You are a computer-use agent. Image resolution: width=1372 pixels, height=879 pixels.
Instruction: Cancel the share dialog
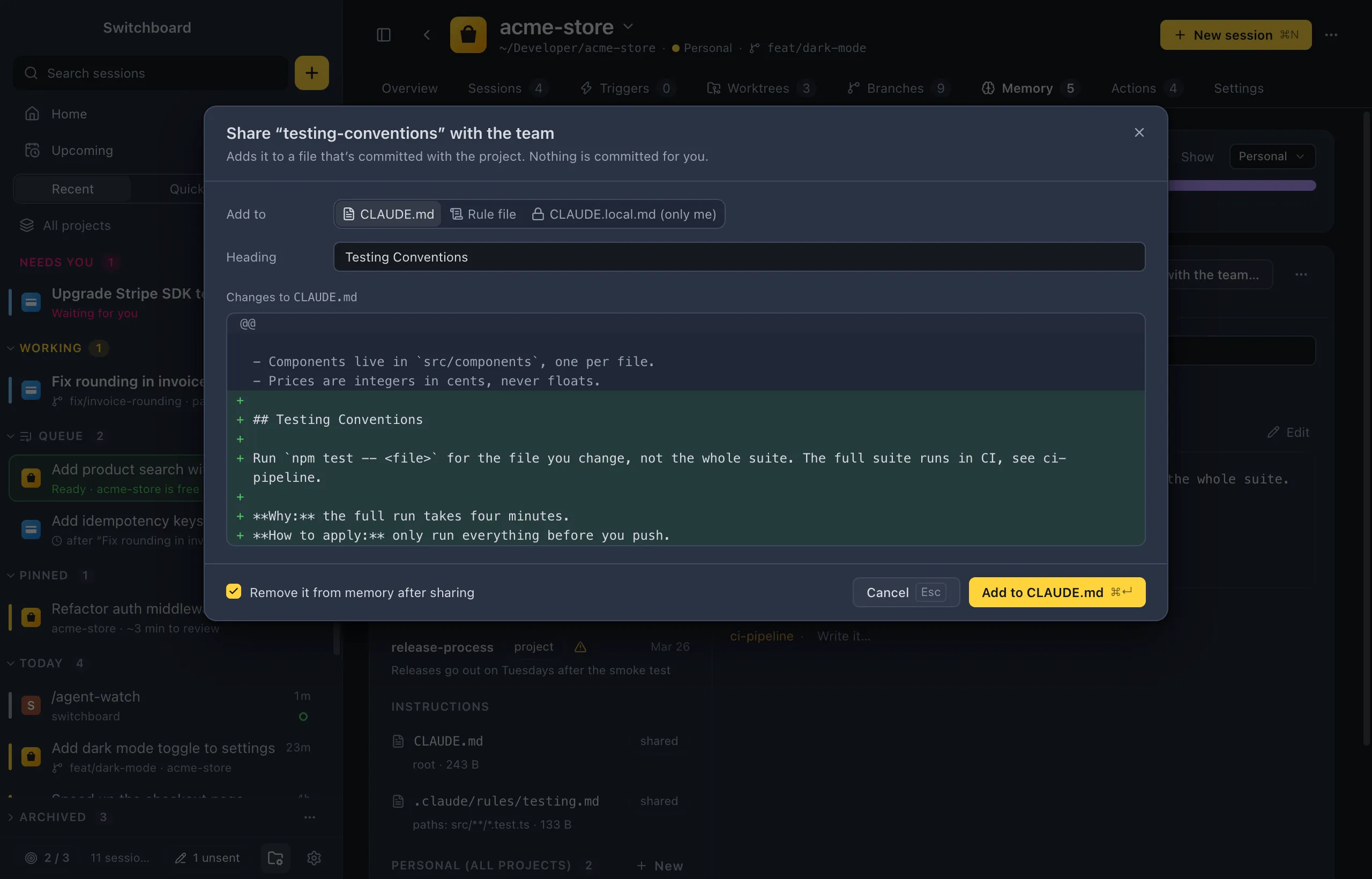point(906,592)
